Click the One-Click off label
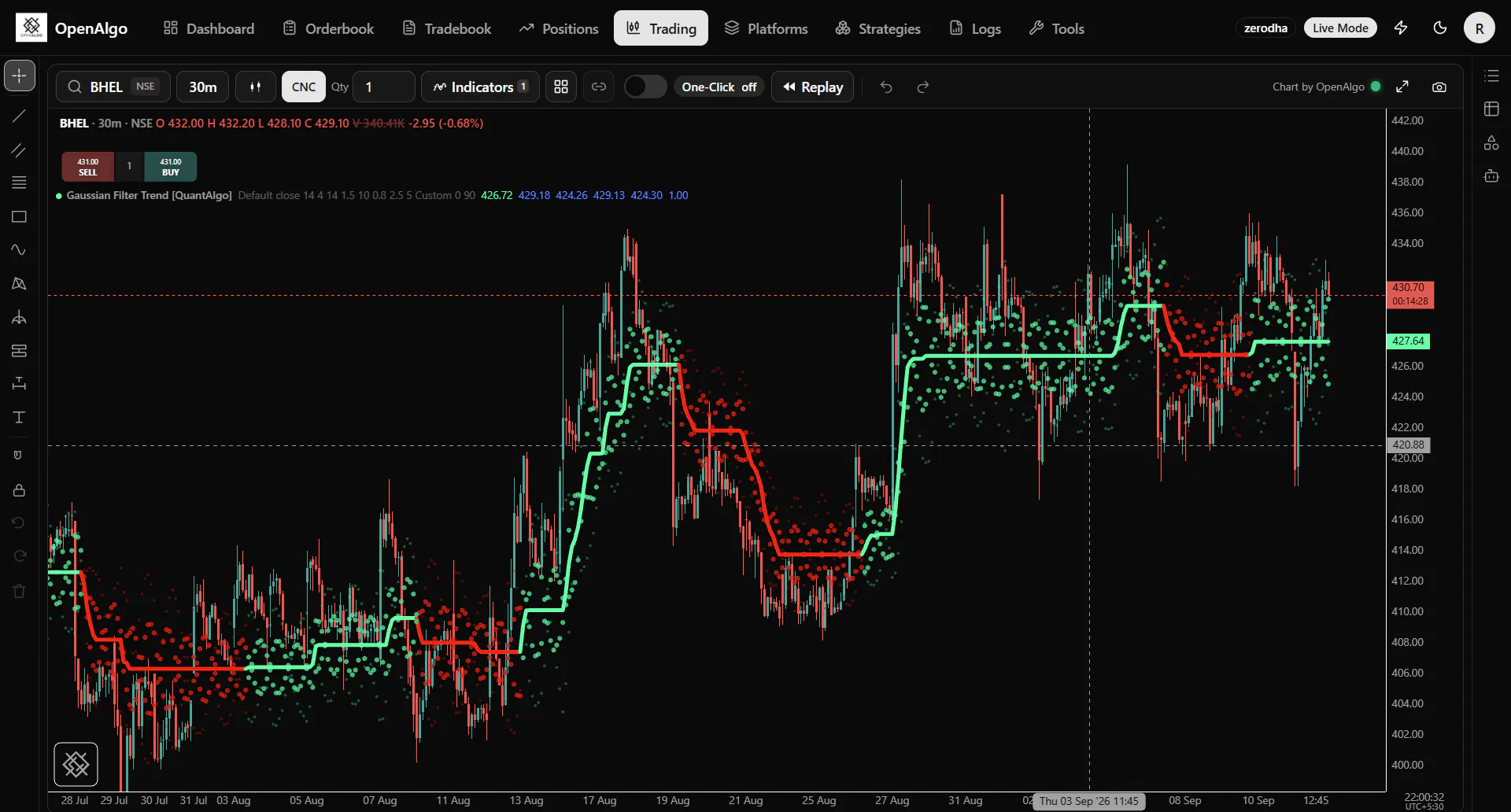 pyautogui.click(x=719, y=87)
